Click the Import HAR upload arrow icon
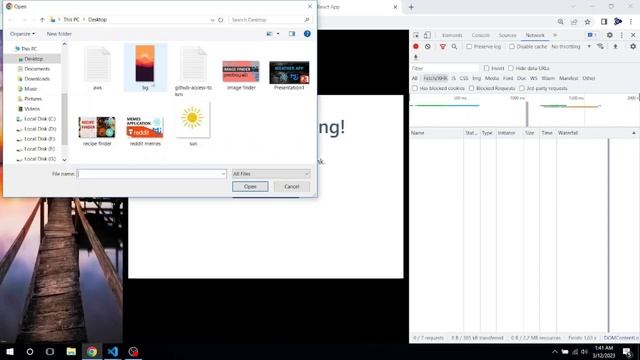640x360 pixels. (x=616, y=47)
